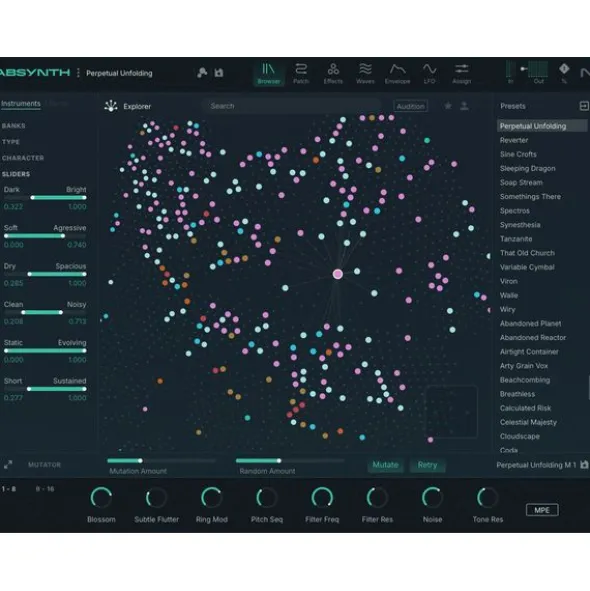Click the Tone Res macro knob
The height and width of the screenshot is (591, 590).
[x=487, y=498]
